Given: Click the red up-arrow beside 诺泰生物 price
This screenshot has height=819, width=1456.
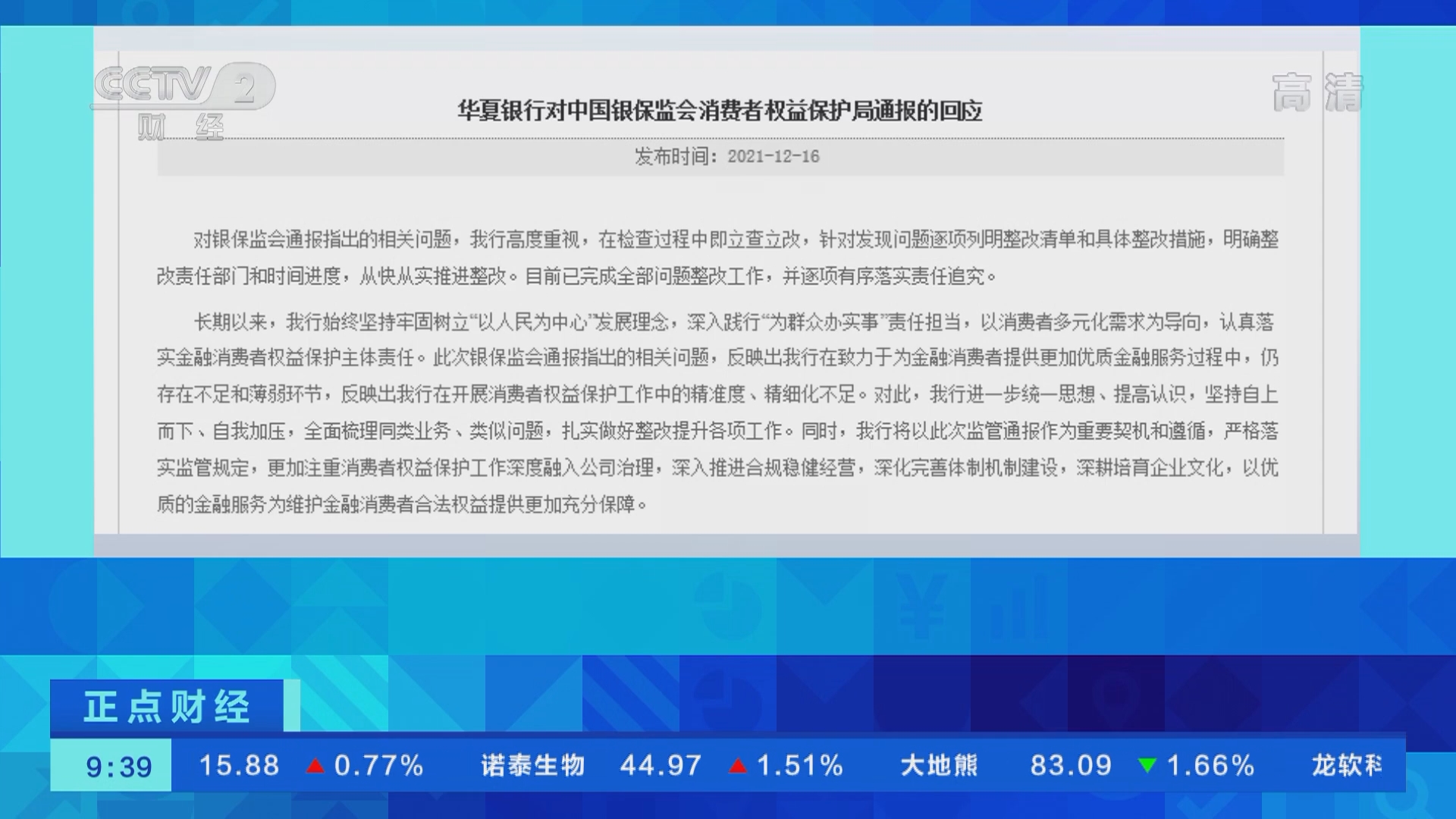Looking at the screenshot, I should [x=738, y=766].
